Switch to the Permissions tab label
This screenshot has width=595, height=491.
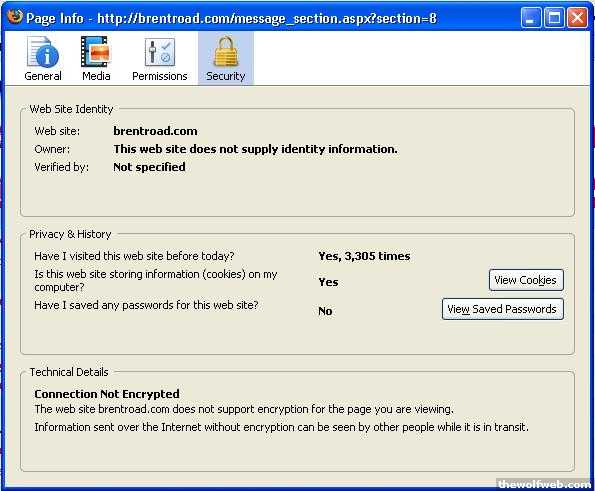point(160,76)
